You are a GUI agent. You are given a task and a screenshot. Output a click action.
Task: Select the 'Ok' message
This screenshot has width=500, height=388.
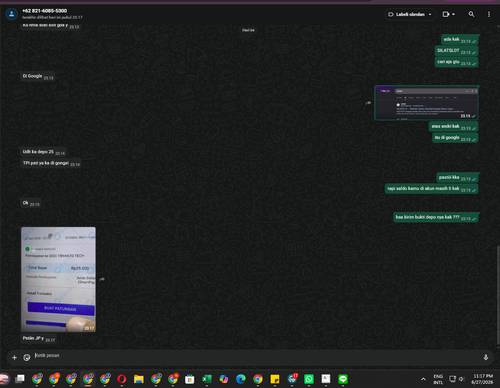coord(31,203)
